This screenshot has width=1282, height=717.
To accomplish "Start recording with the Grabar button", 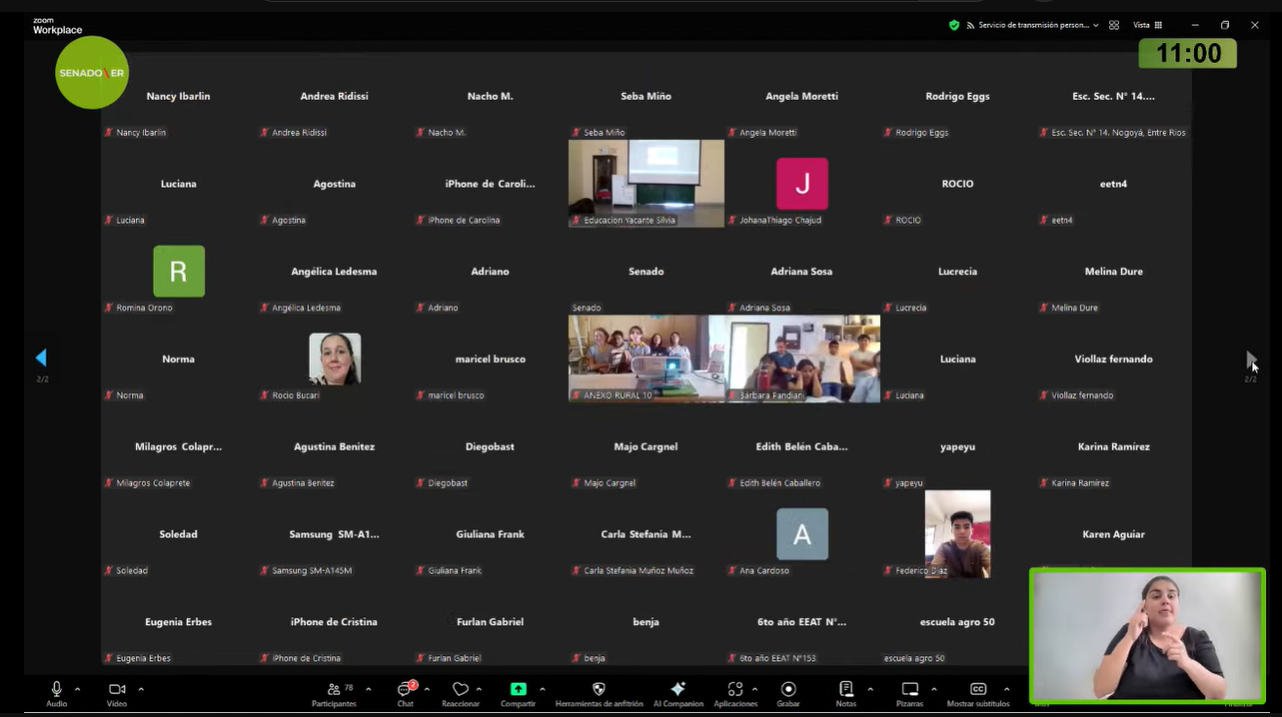I will pos(788,689).
